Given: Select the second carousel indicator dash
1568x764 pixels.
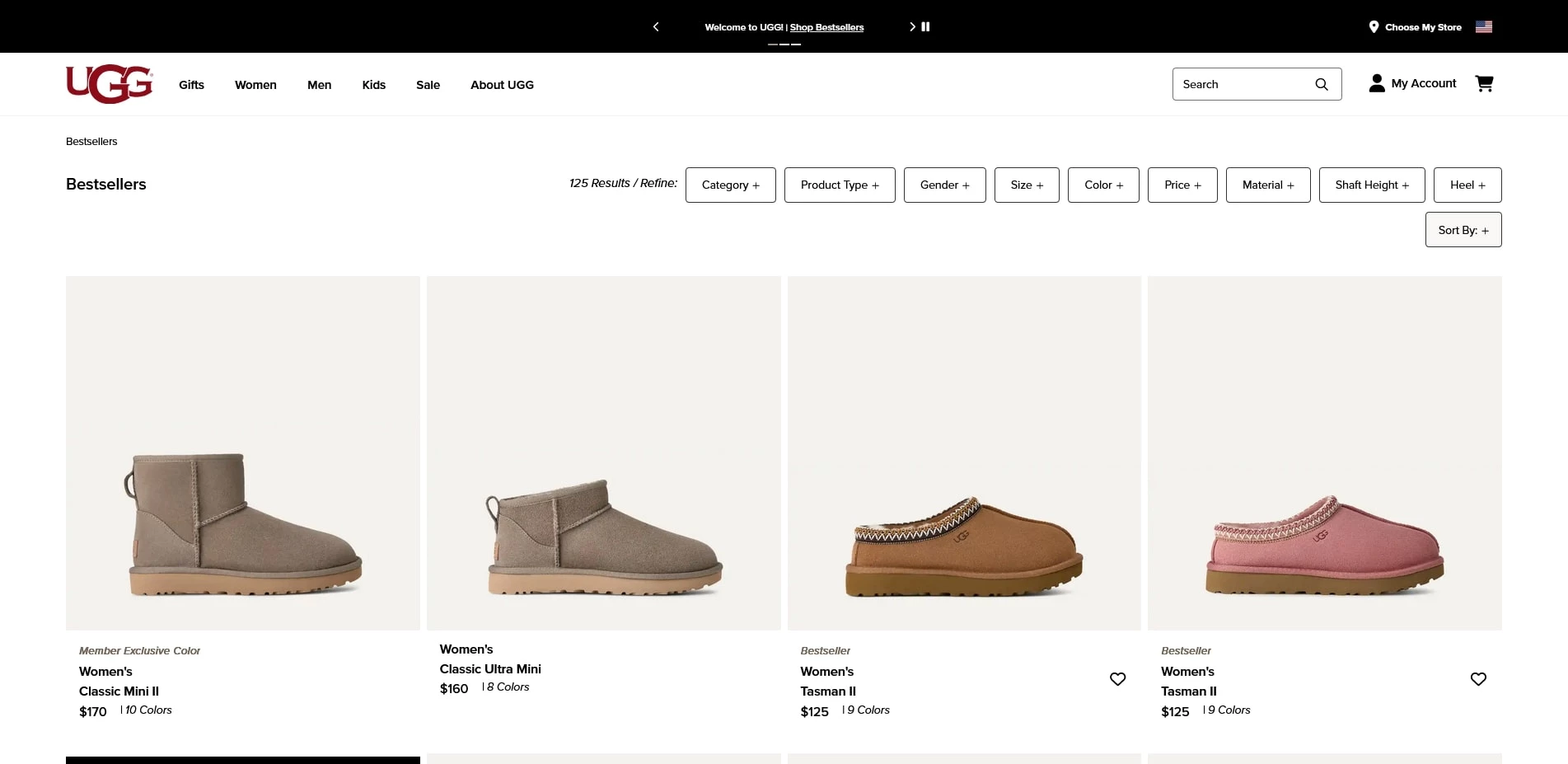Looking at the screenshot, I should click(x=784, y=44).
